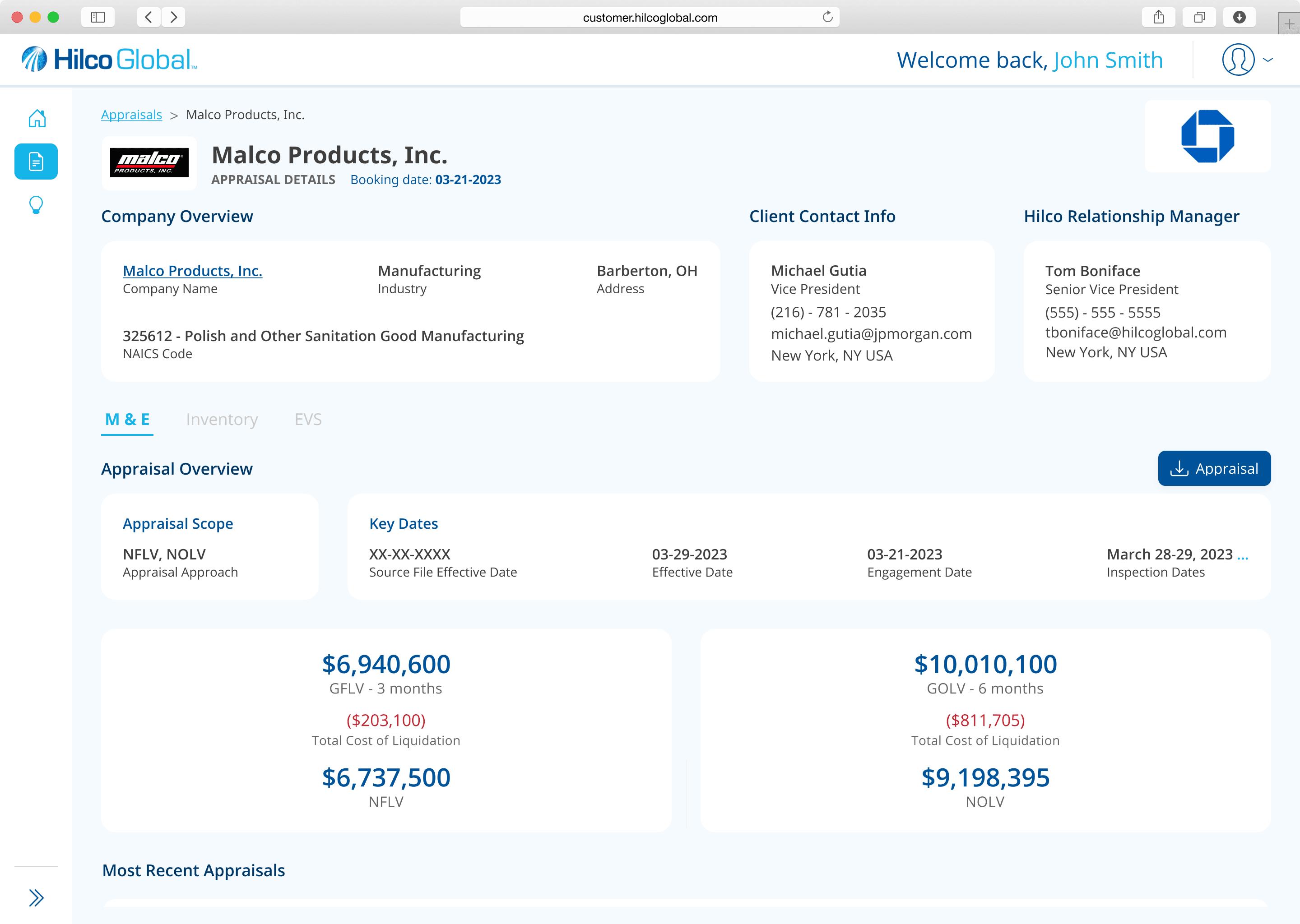Click the ($811,705) liquidation cost
This screenshot has width=1300, height=924.
(985, 721)
